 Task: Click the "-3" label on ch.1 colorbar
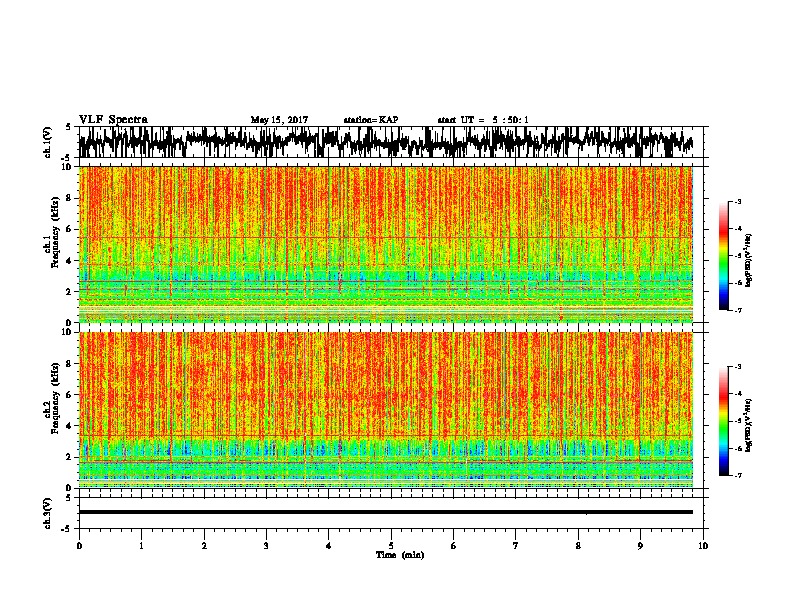pos(737,202)
